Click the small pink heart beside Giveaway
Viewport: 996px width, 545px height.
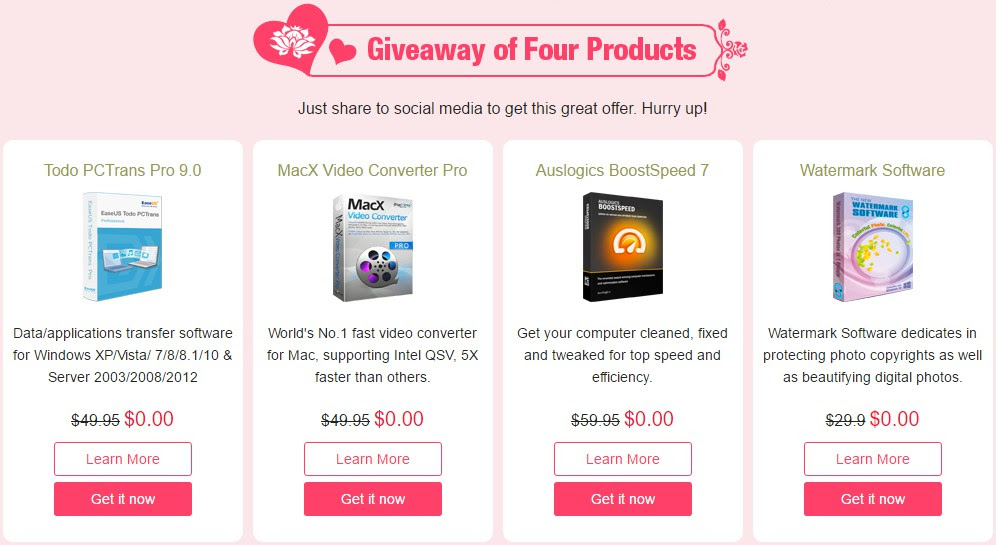pos(342,50)
